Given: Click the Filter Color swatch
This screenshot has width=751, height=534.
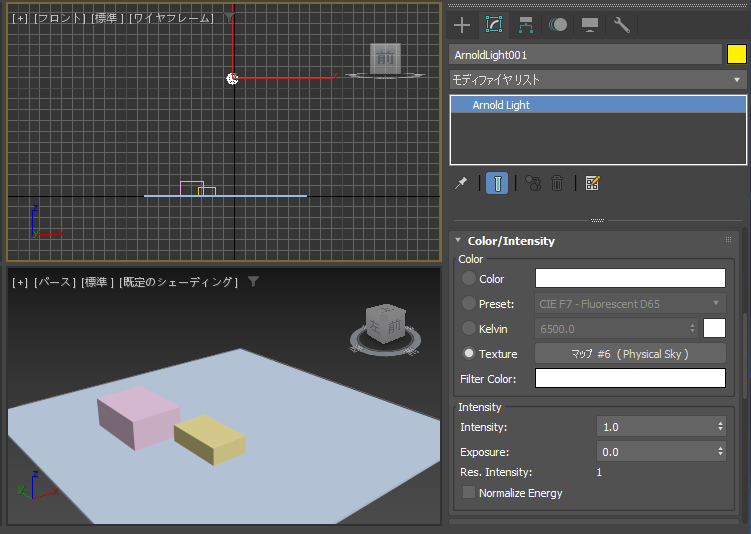Looking at the screenshot, I should click(x=630, y=378).
